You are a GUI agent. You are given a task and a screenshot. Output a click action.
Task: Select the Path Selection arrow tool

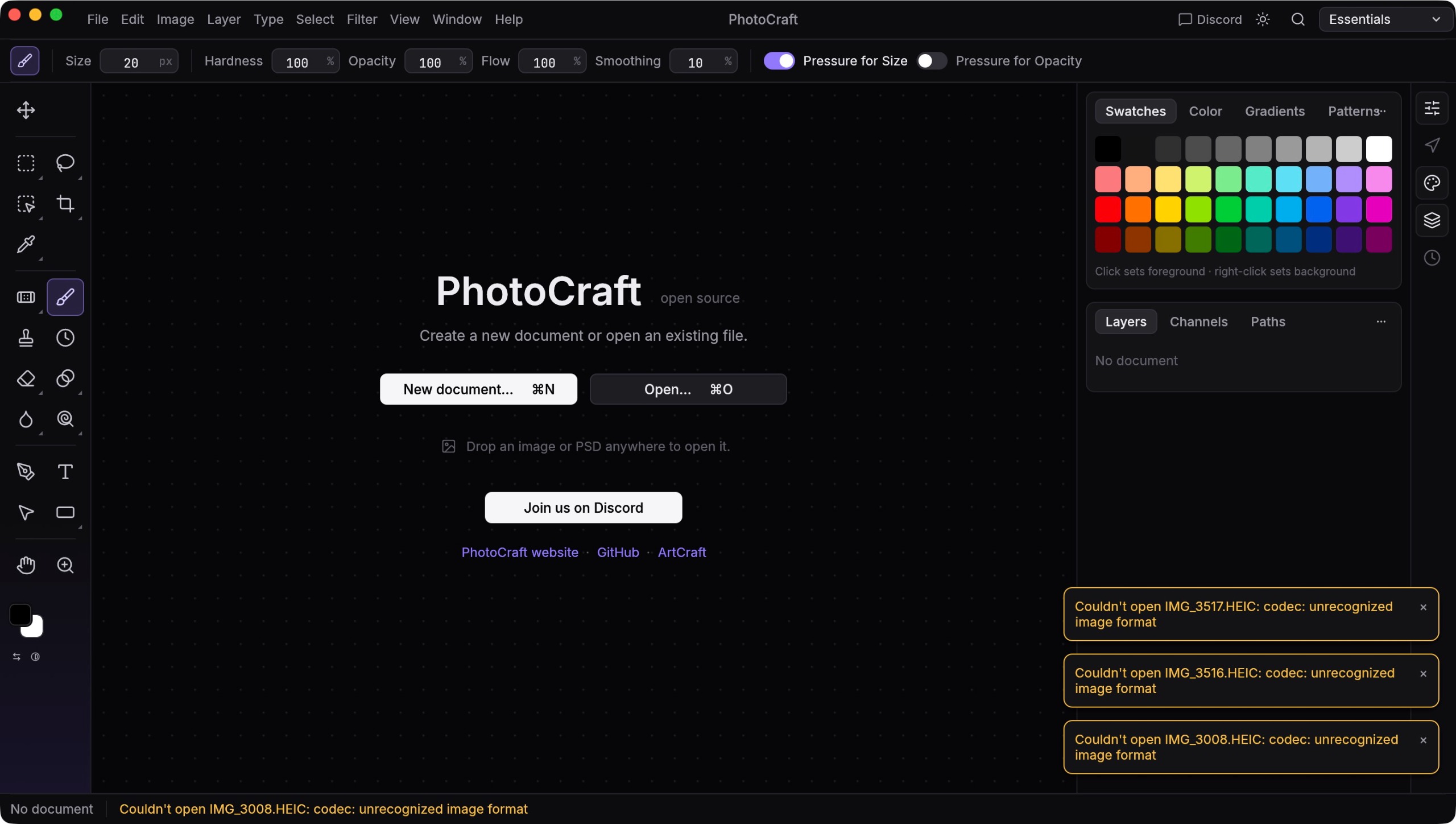(x=26, y=513)
